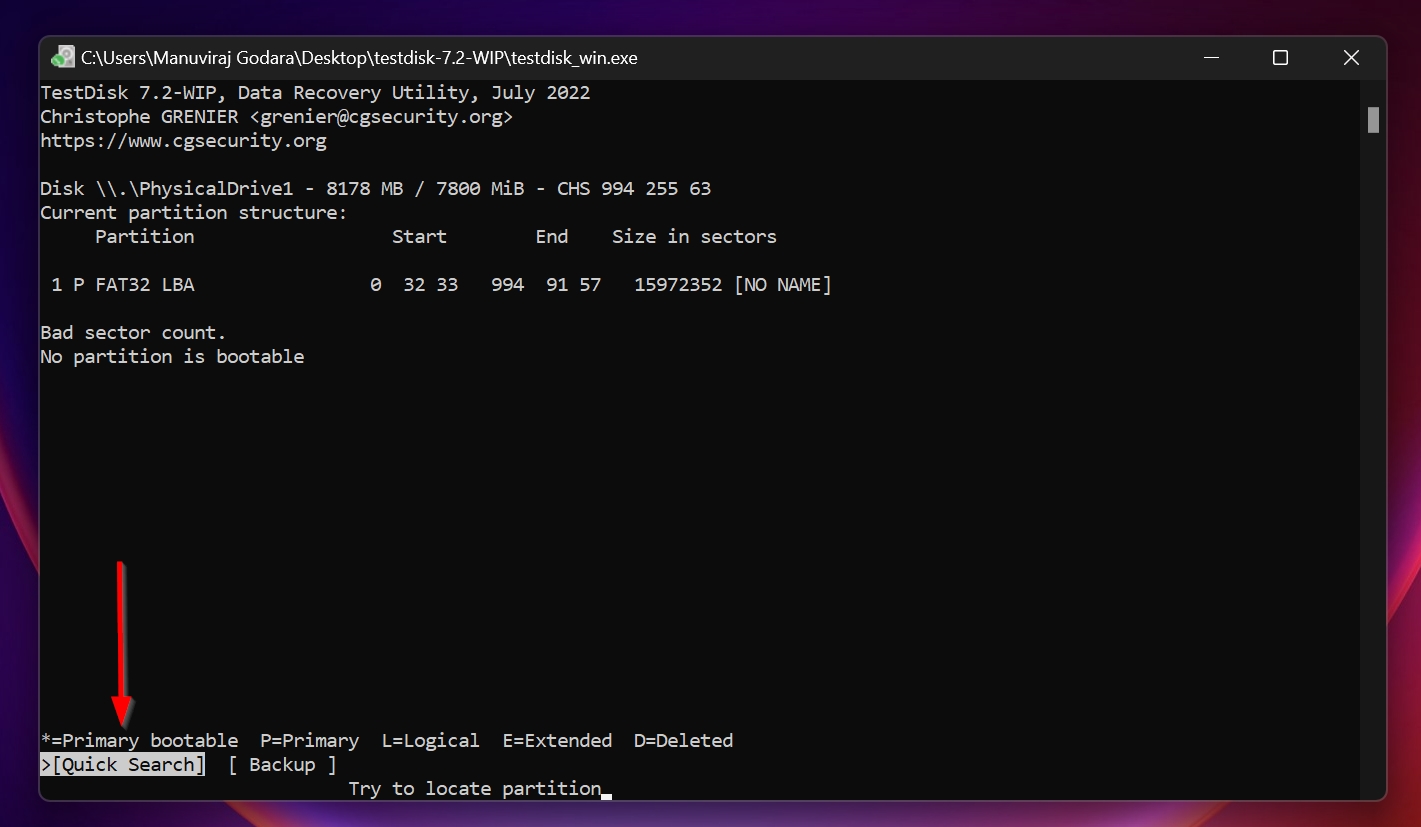Click the console vertical scrollbar thumb
The image size is (1421, 827).
pos(1373,120)
